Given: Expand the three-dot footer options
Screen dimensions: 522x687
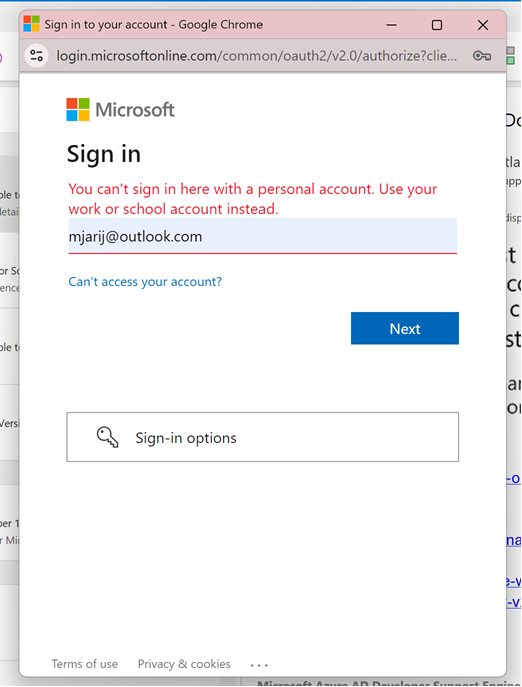Looking at the screenshot, I should 259,665.
